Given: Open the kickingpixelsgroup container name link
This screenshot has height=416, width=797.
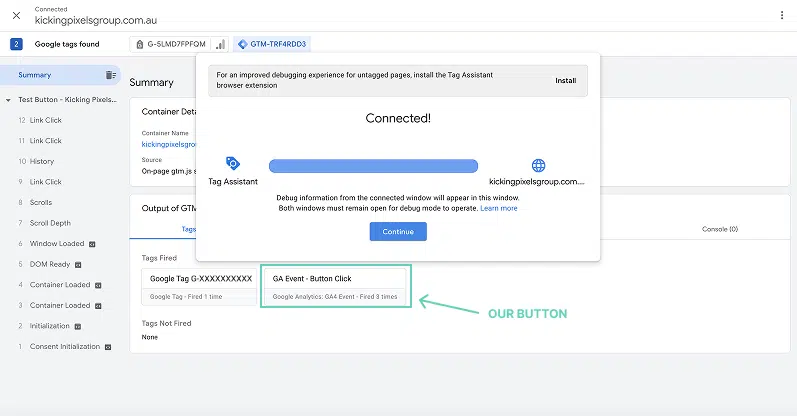Looking at the screenshot, I should 168,144.
